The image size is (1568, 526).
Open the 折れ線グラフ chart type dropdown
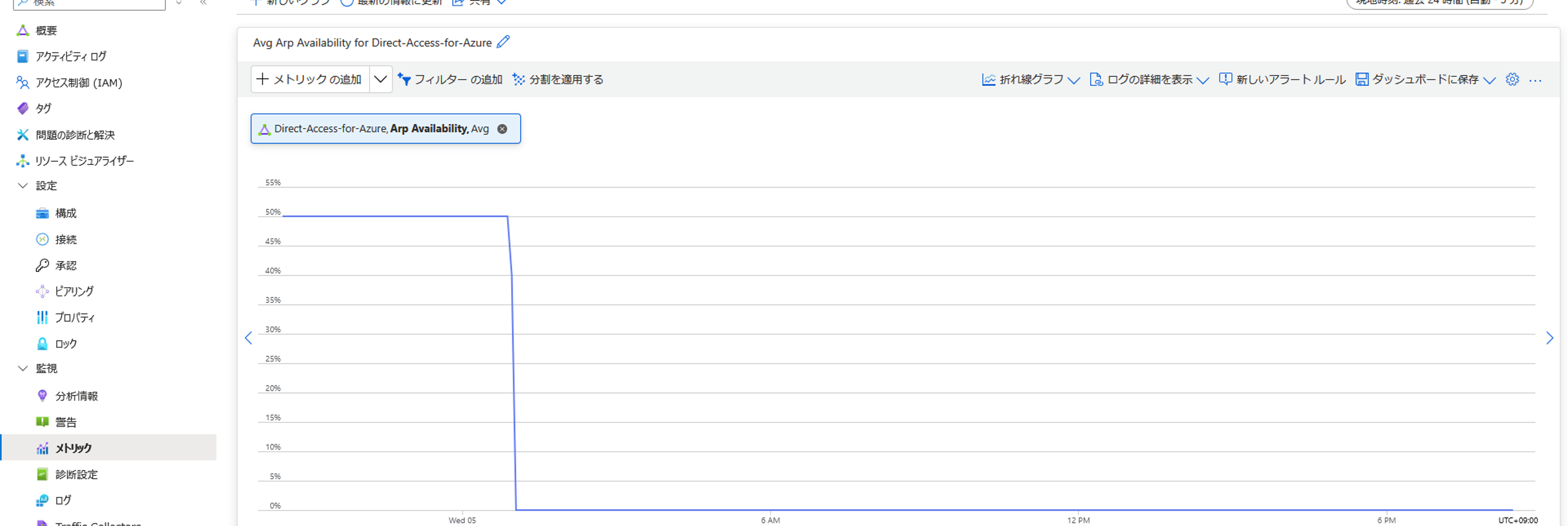(1031, 80)
